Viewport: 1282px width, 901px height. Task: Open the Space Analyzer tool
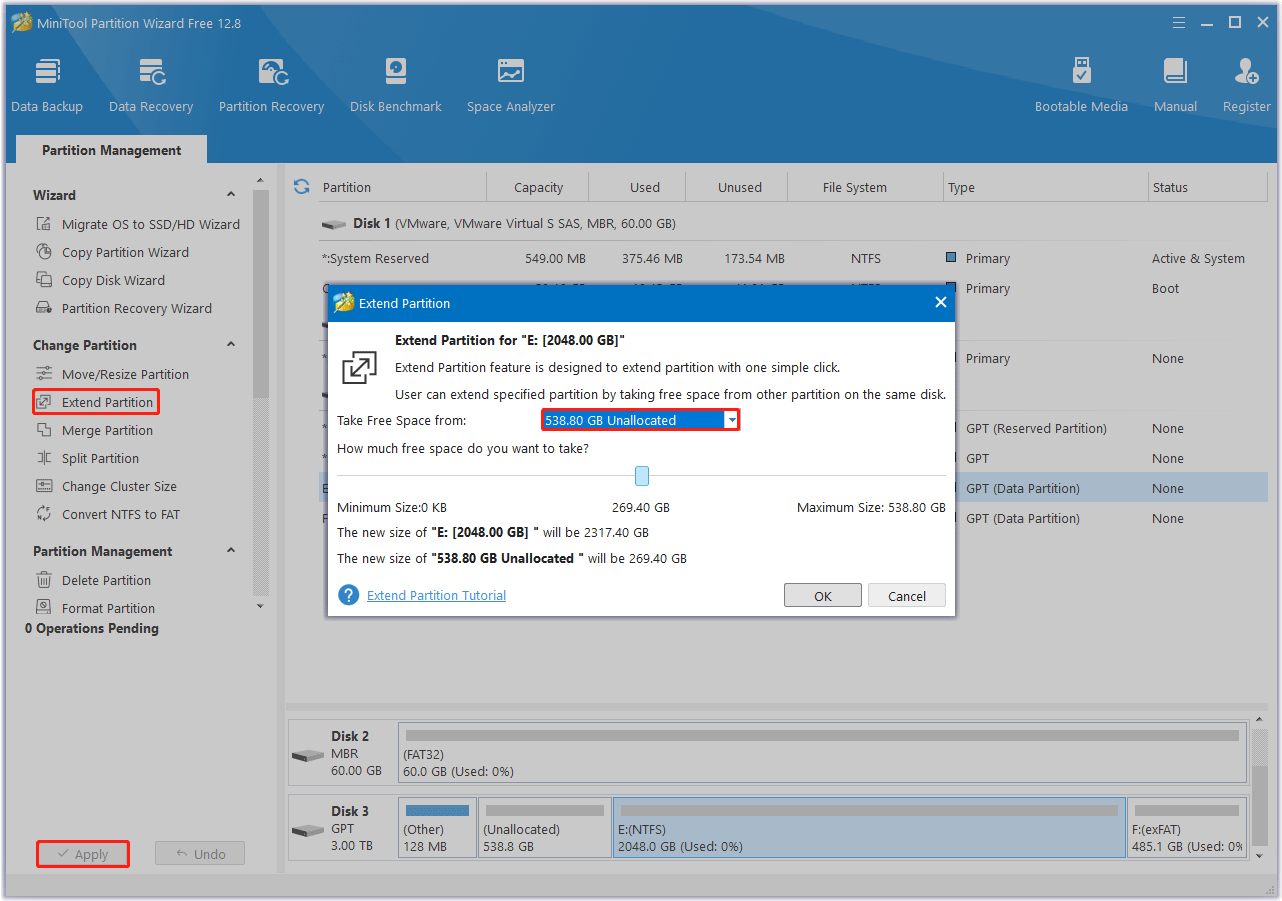click(511, 85)
